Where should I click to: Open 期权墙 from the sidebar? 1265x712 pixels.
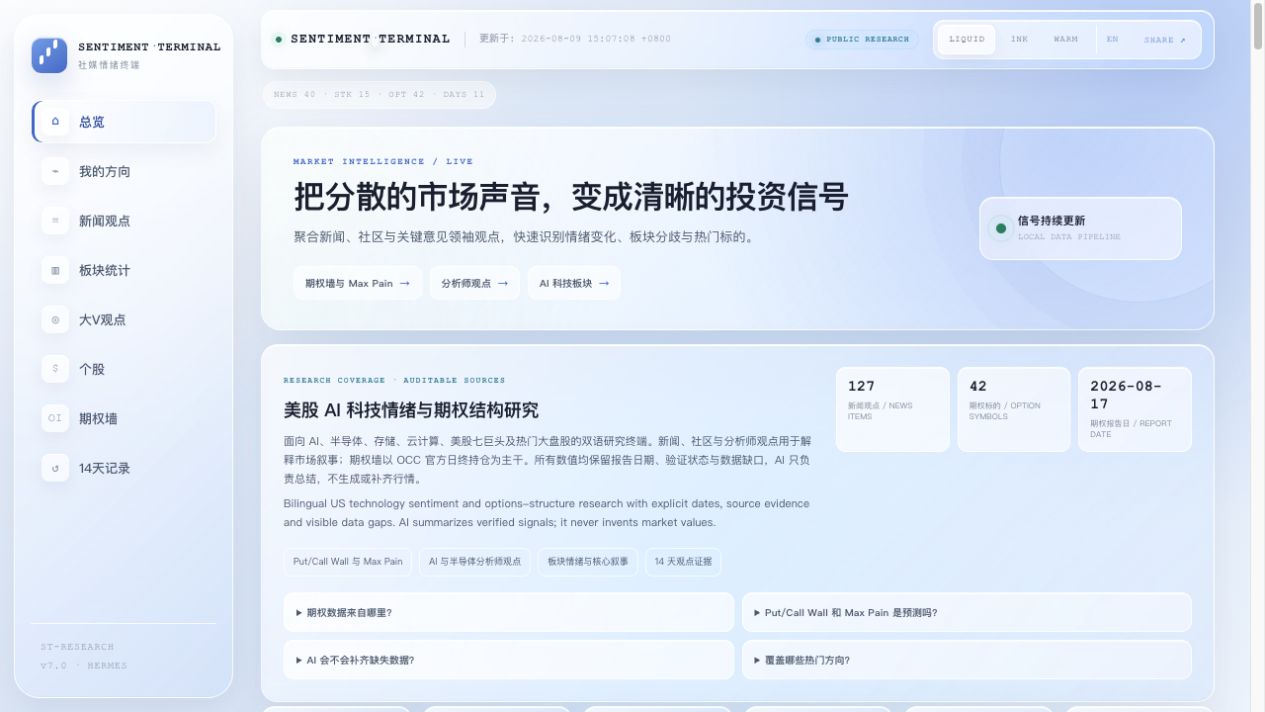(124, 418)
